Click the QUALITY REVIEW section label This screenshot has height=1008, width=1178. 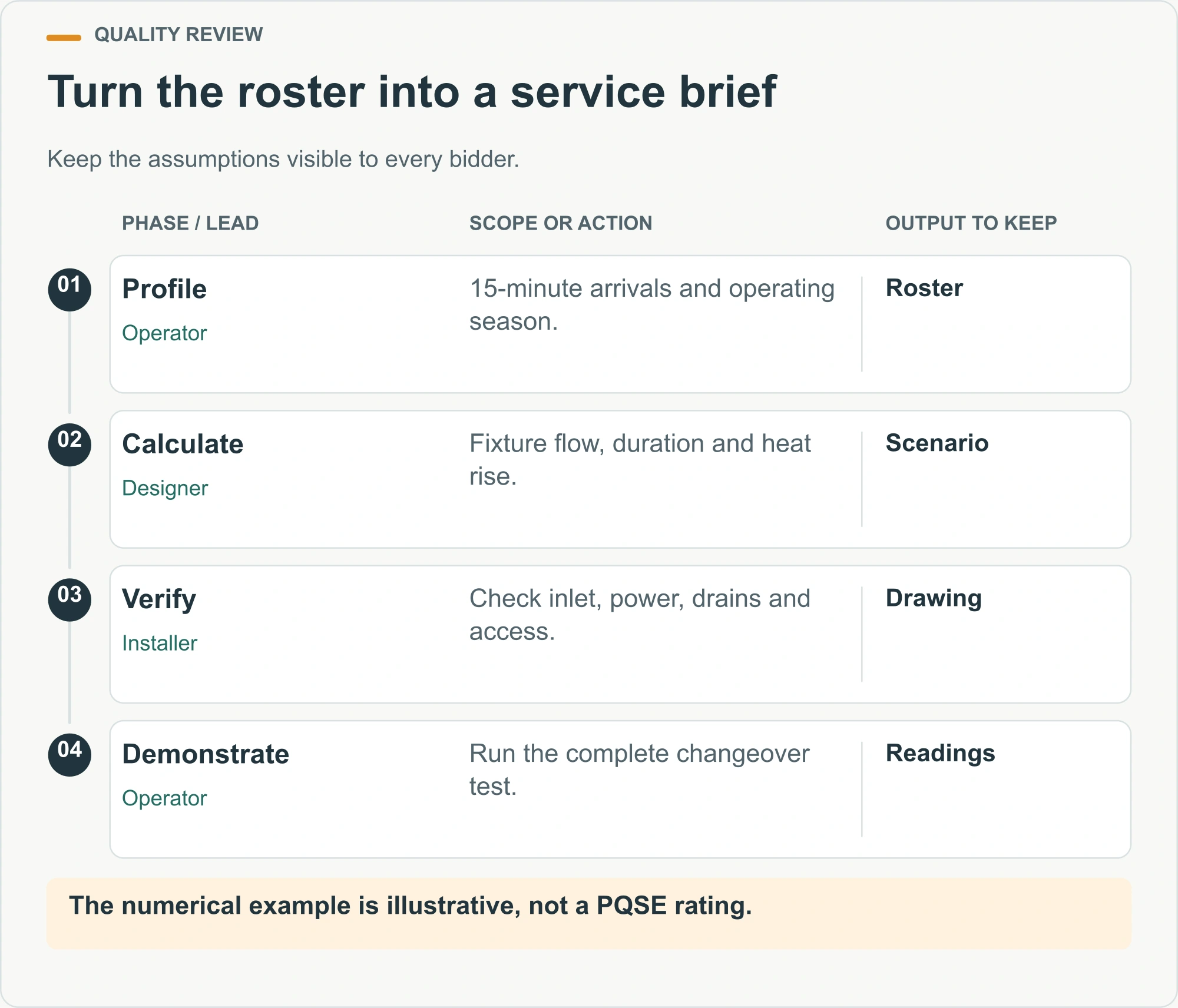(x=178, y=35)
